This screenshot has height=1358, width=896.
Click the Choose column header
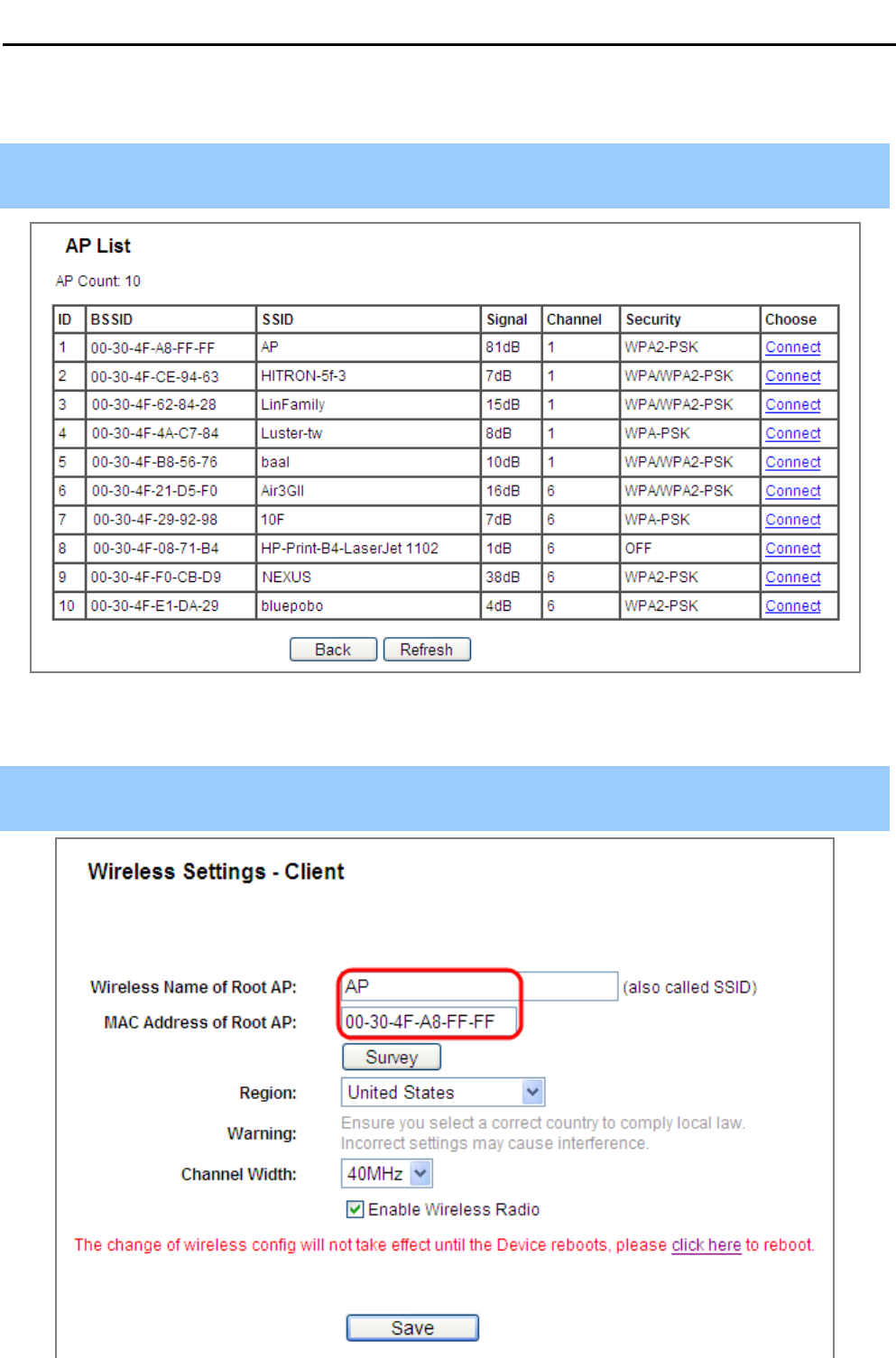[x=799, y=319]
